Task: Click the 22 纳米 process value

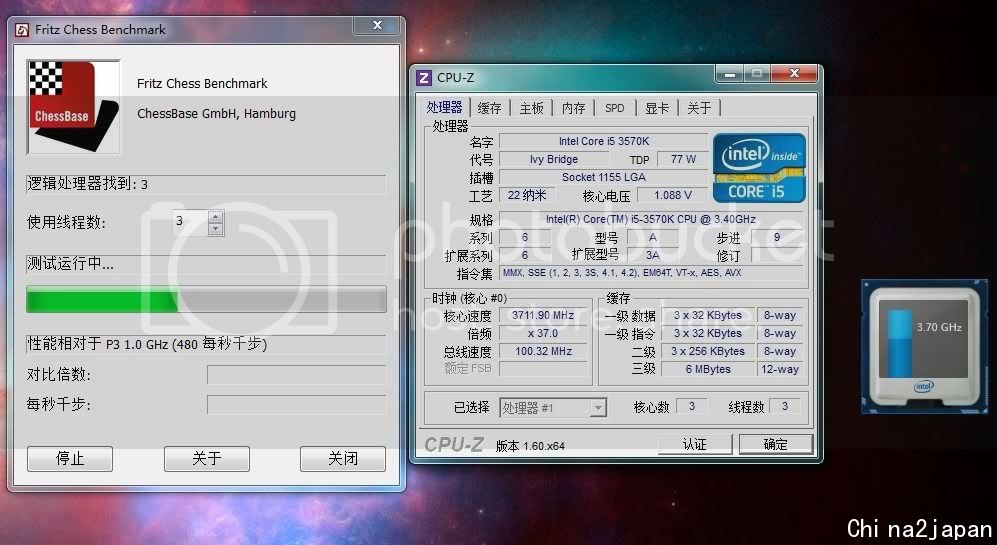Action: click(526, 195)
